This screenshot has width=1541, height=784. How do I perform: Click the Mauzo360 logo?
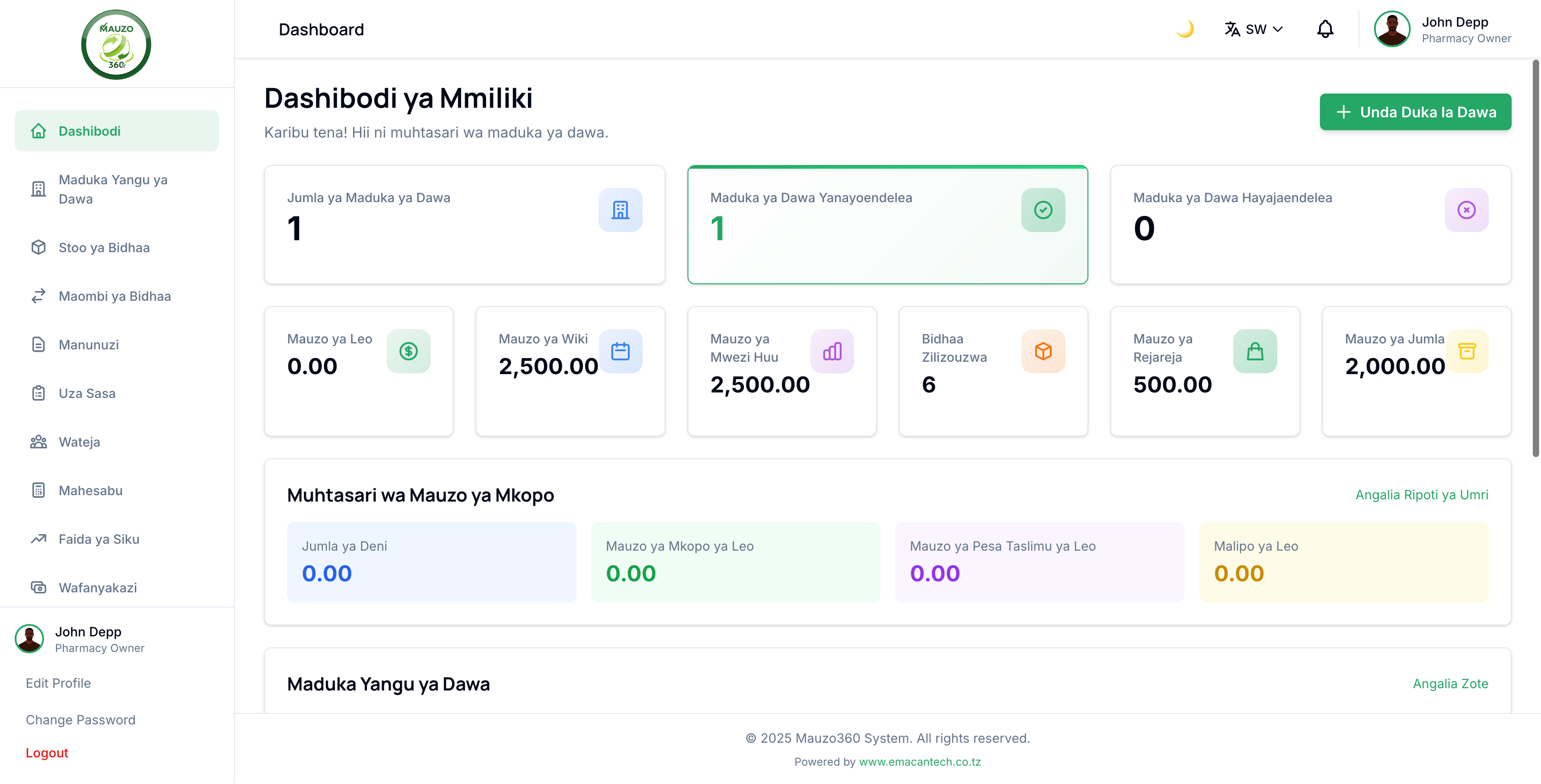point(116,44)
